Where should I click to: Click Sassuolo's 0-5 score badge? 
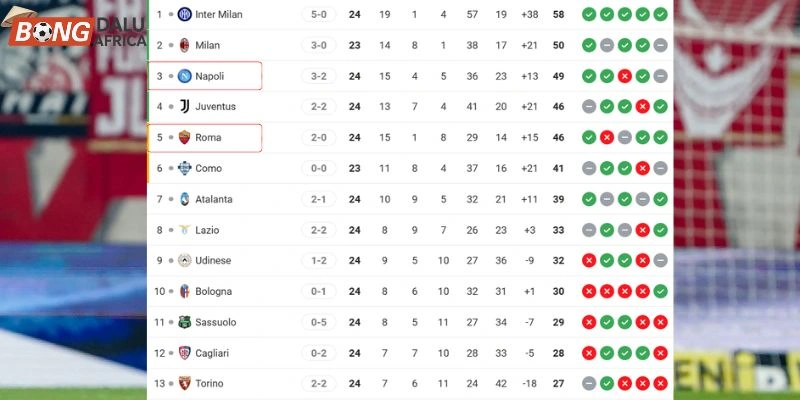click(318, 322)
